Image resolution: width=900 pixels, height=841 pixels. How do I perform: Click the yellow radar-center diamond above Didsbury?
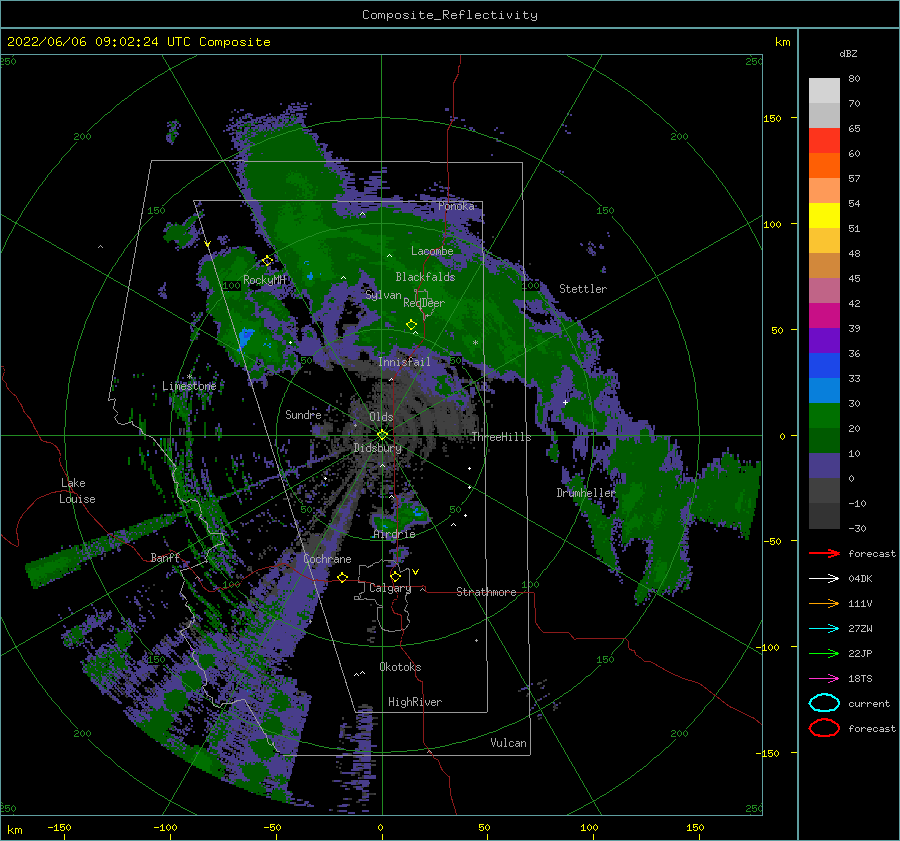[382, 435]
